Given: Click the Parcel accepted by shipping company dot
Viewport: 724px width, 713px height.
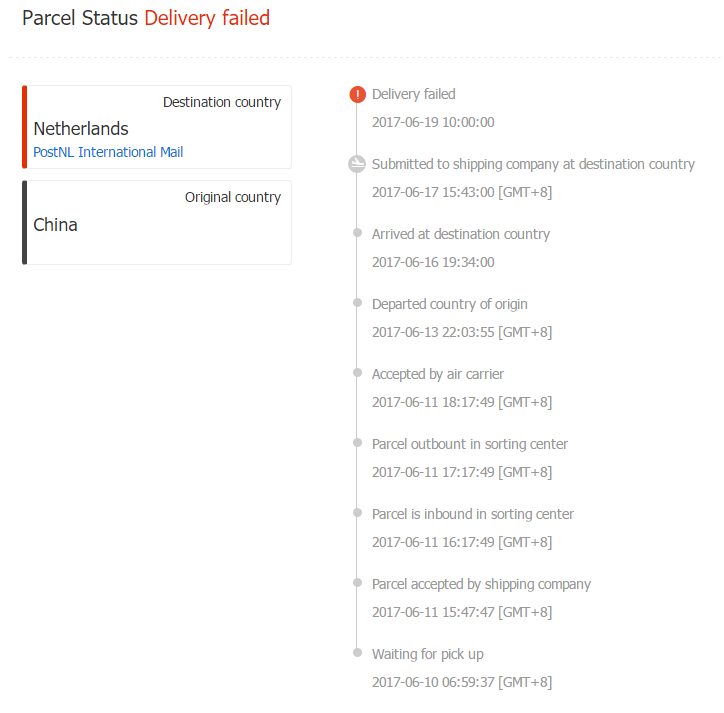Looking at the screenshot, I should (357, 583).
